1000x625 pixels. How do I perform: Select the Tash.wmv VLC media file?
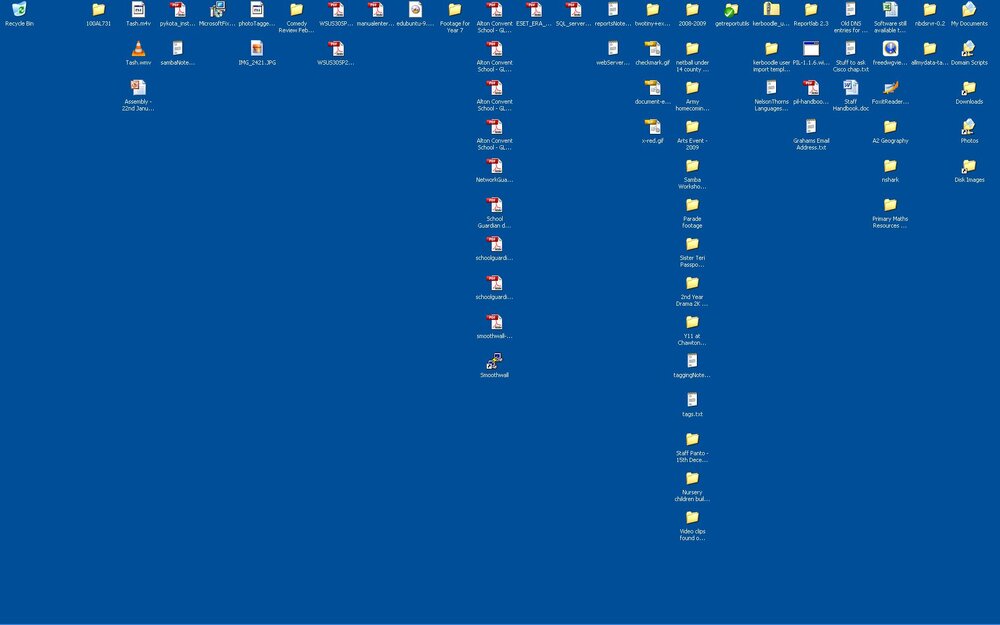pos(138,48)
